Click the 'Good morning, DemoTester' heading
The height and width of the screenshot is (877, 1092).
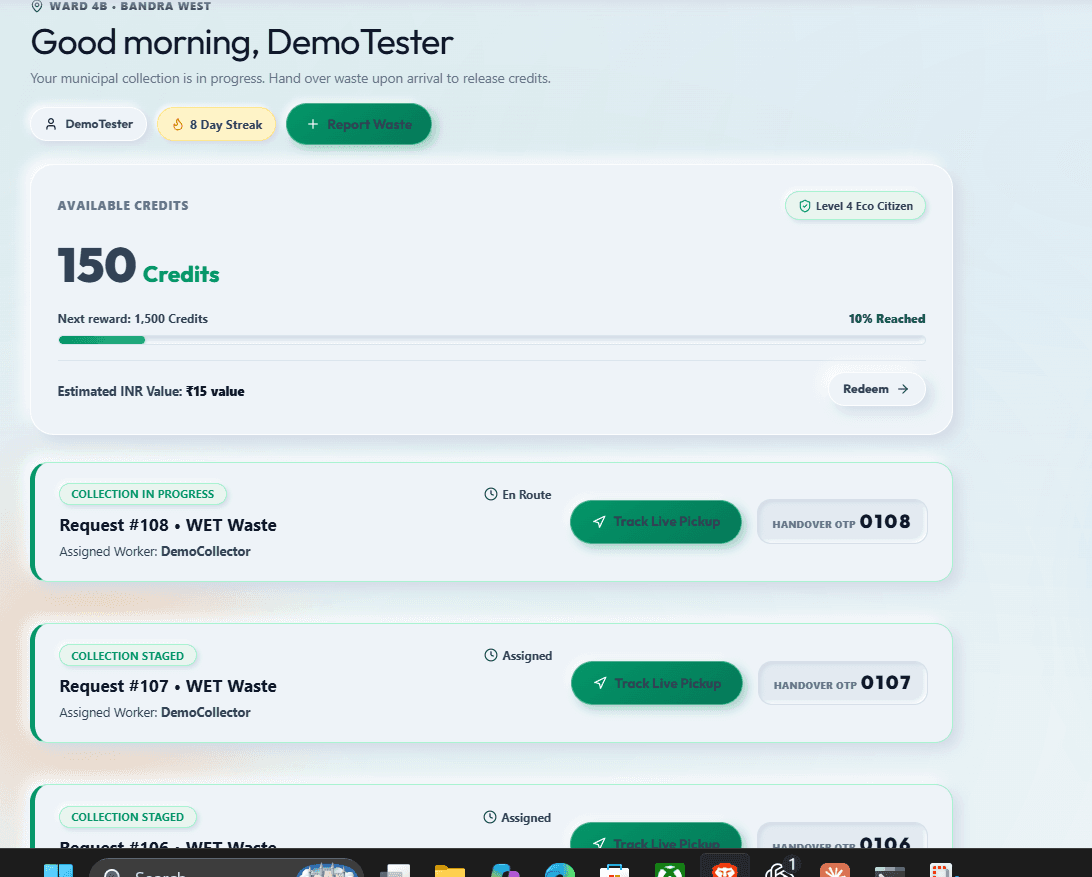[242, 42]
